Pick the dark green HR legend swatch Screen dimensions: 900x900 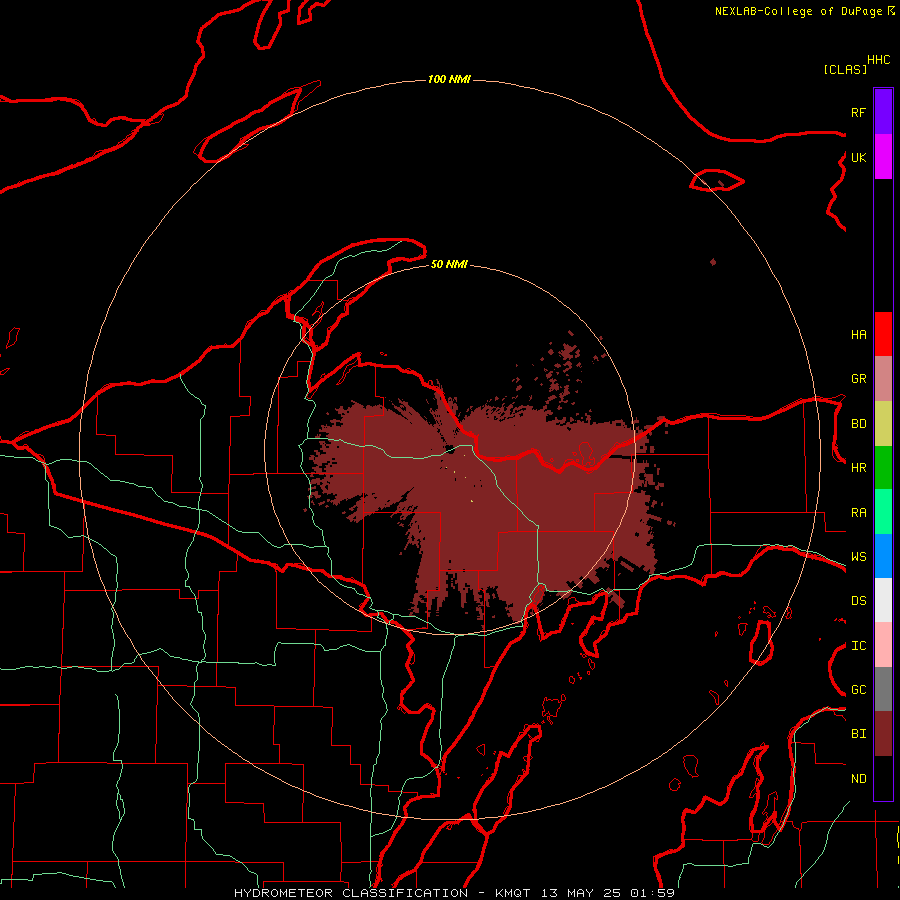(x=883, y=467)
